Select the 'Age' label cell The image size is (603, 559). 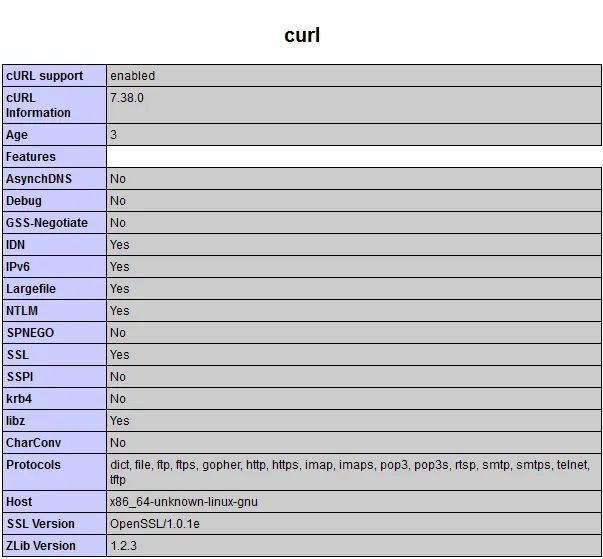55,135
